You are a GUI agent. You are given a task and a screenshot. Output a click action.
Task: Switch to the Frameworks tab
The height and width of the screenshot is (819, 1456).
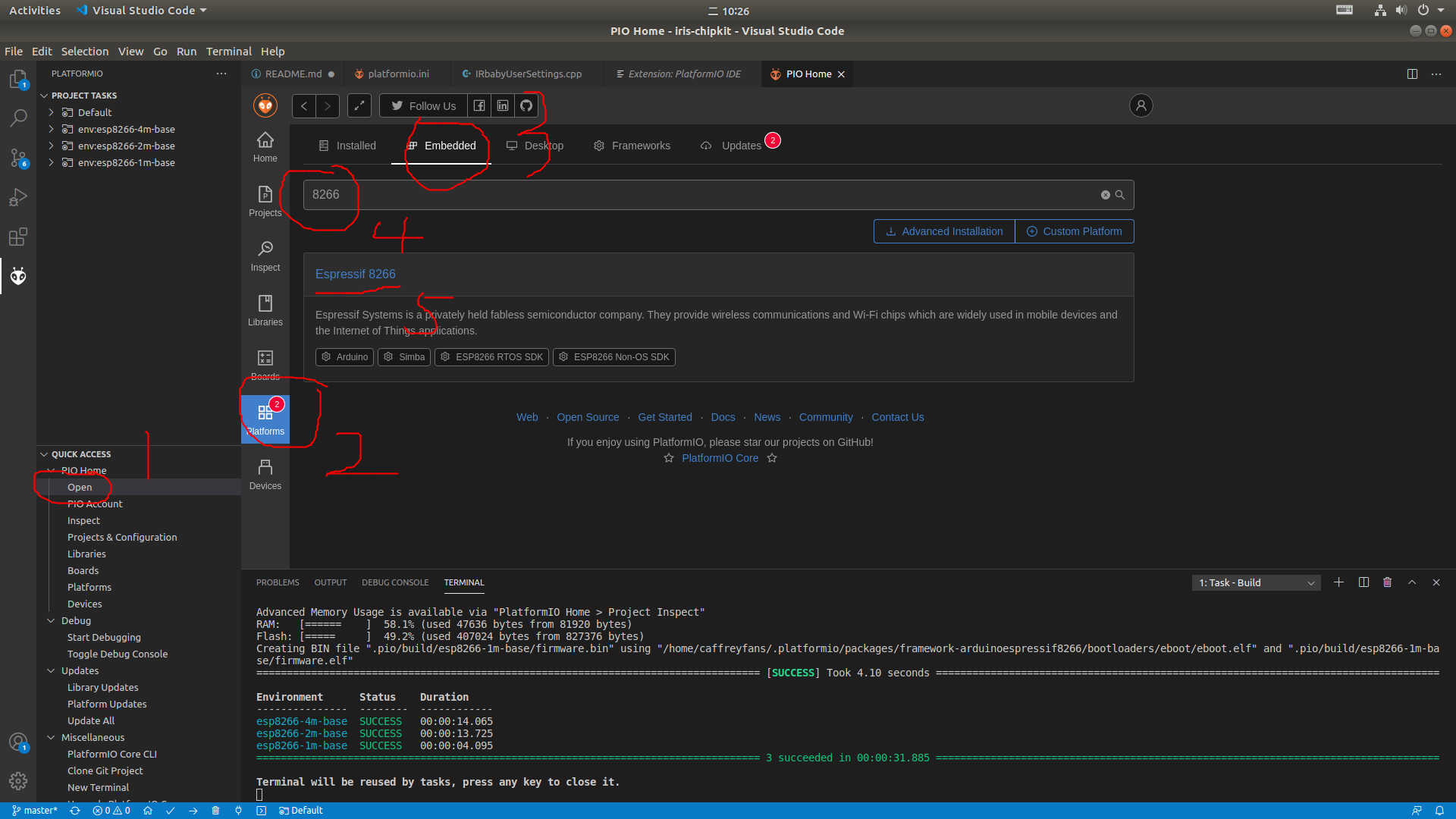632,146
